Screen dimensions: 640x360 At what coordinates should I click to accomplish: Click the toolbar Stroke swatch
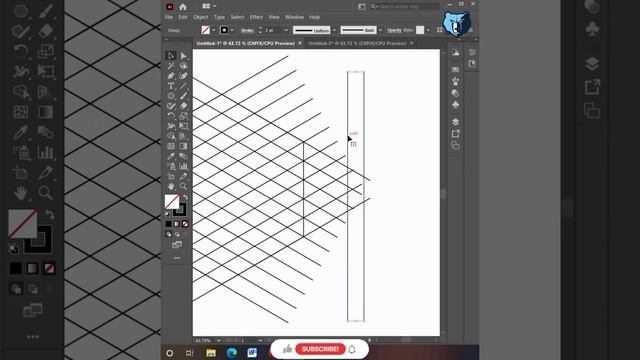coord(180,209)
